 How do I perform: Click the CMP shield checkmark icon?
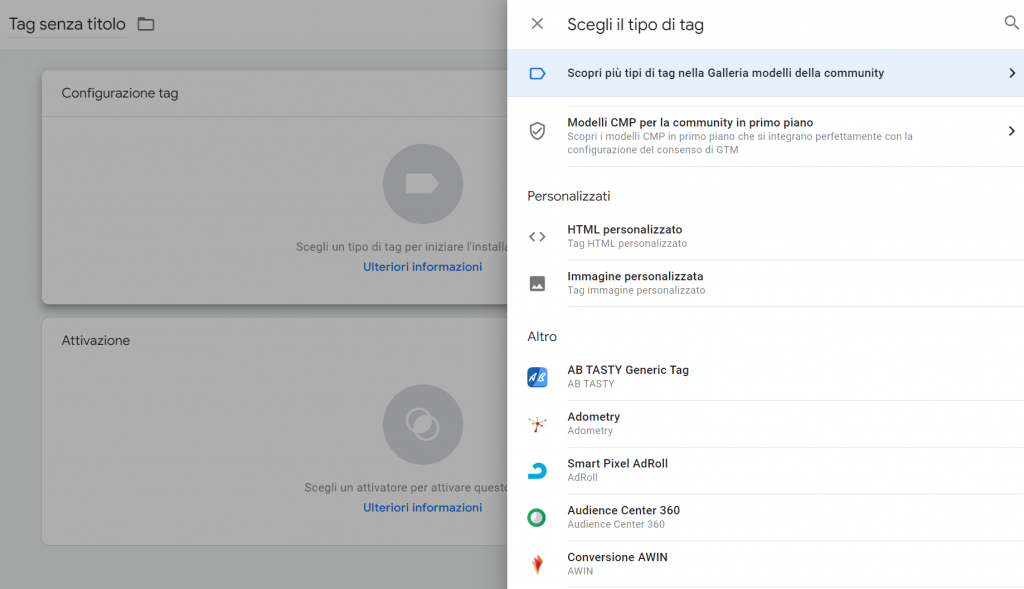(537, 131)
